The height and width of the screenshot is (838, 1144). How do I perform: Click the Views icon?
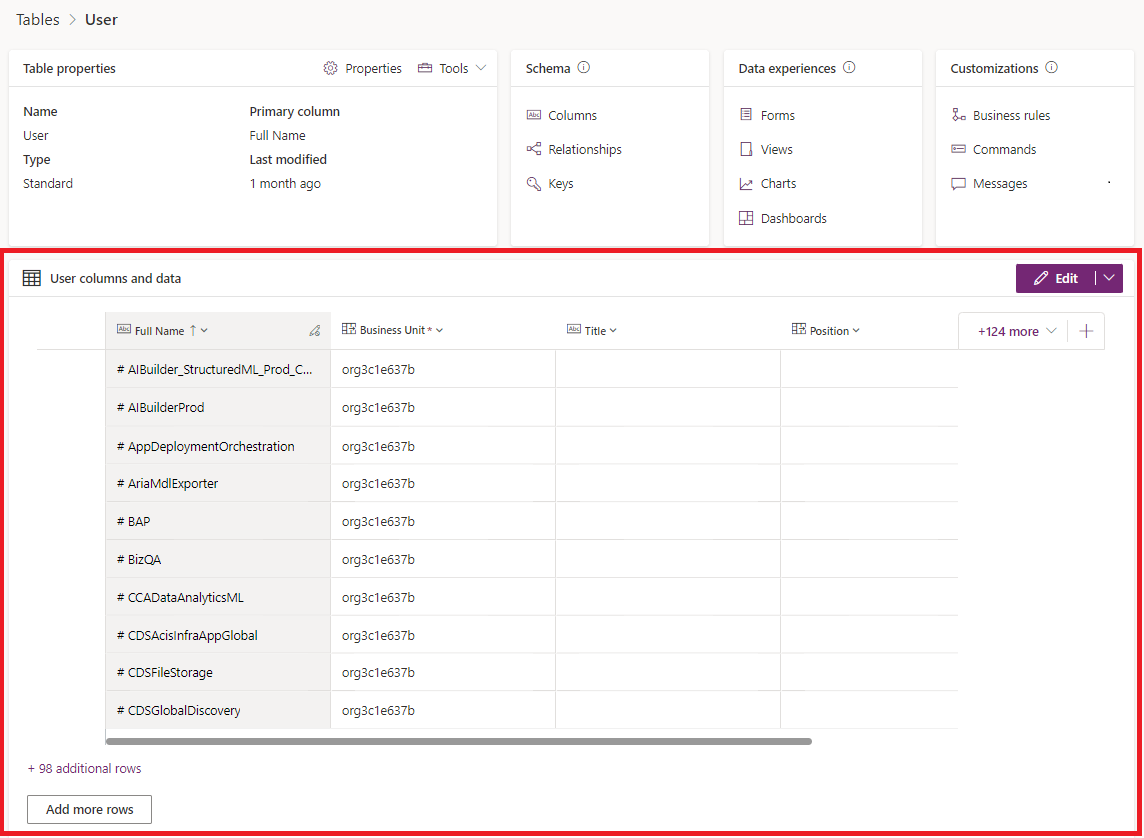pyautogui.click(x=746, y=149)
